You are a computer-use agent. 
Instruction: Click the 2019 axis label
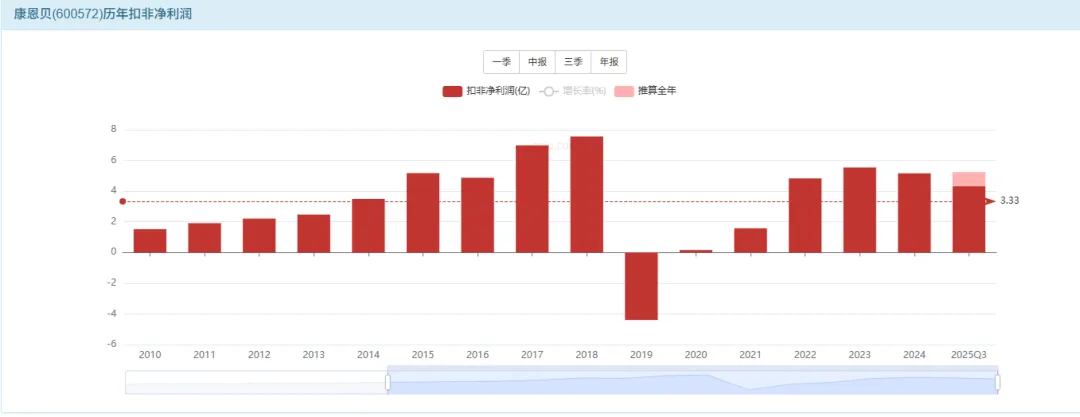[641, 355]
